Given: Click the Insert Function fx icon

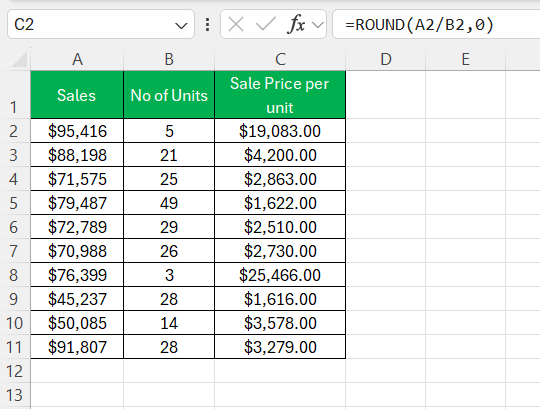Looking at the screenshot, I should (296, 24).
